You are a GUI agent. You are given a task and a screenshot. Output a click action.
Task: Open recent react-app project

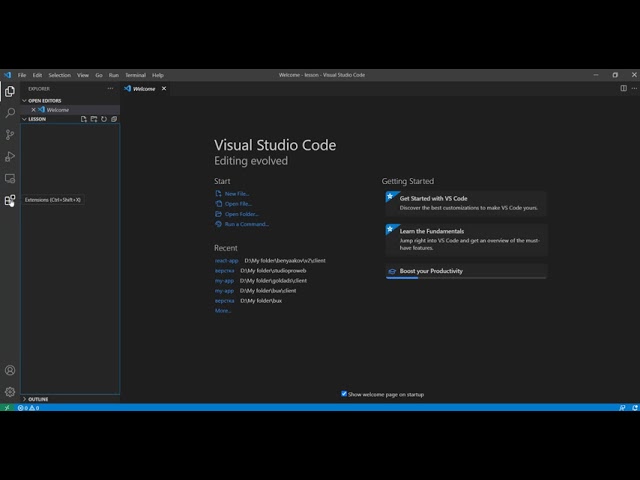(x=227, y=260)
